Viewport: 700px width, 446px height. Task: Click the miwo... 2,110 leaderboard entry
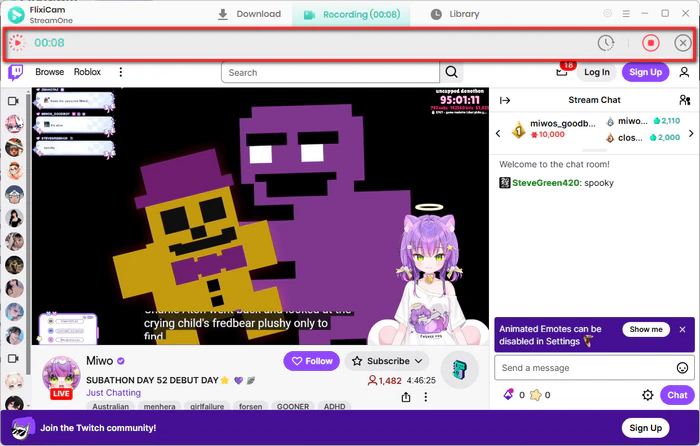tap(643, 121)
